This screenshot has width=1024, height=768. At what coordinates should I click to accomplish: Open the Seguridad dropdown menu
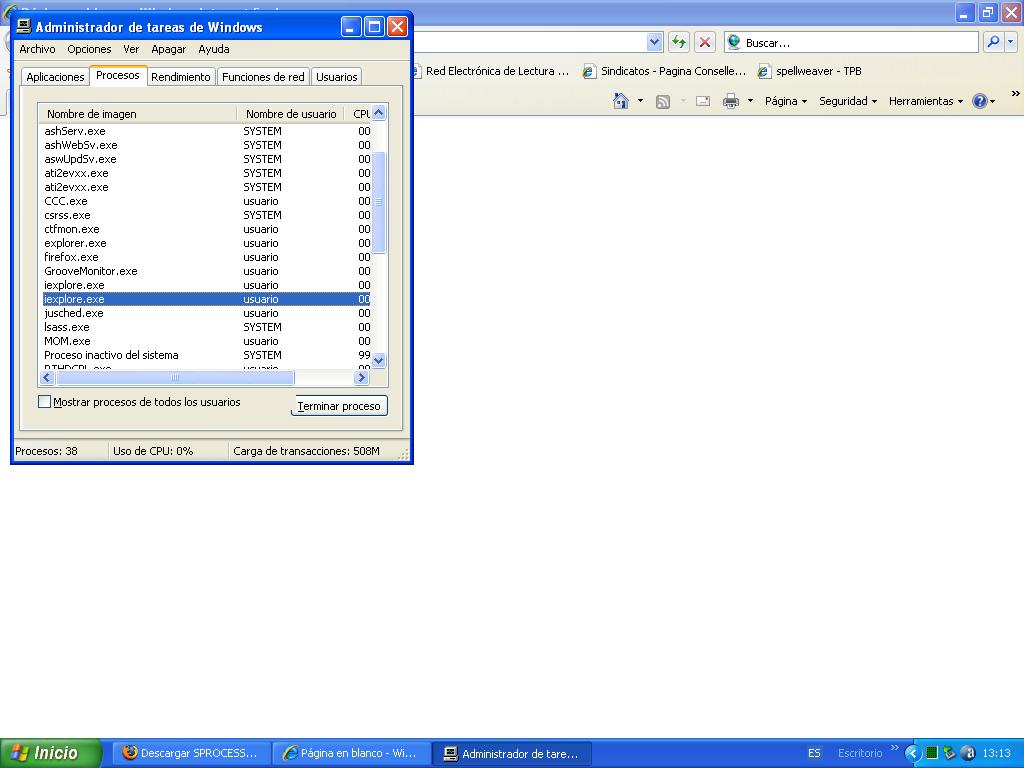click(847, 101)
